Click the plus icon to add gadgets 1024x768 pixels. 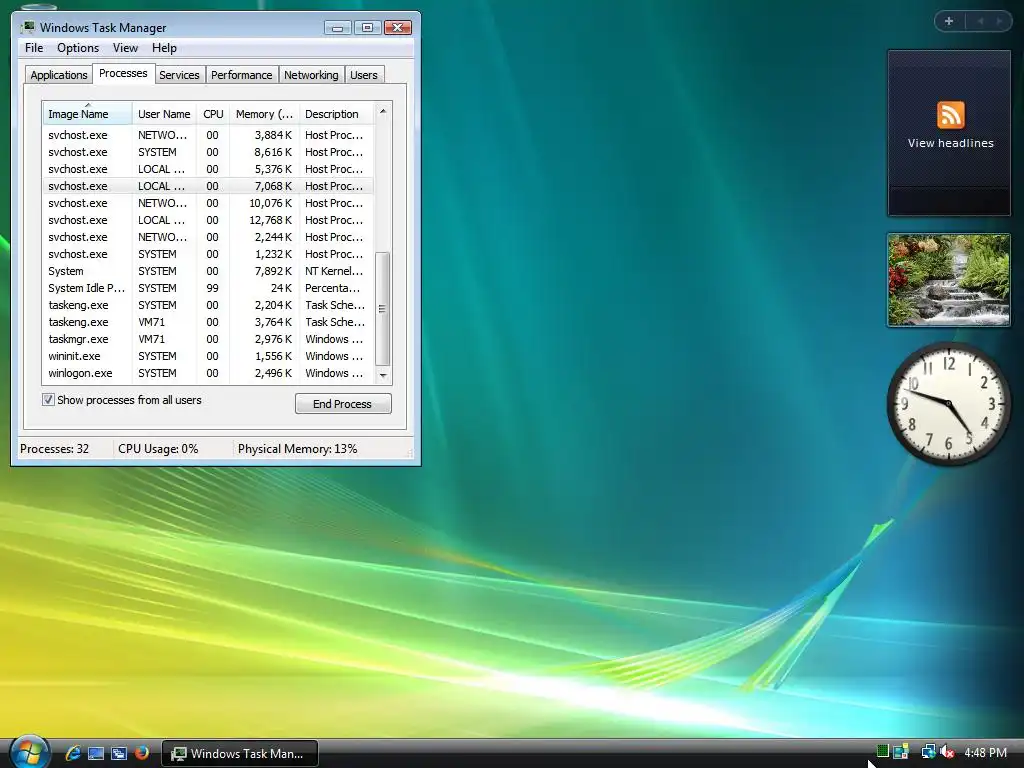(949, 21)
